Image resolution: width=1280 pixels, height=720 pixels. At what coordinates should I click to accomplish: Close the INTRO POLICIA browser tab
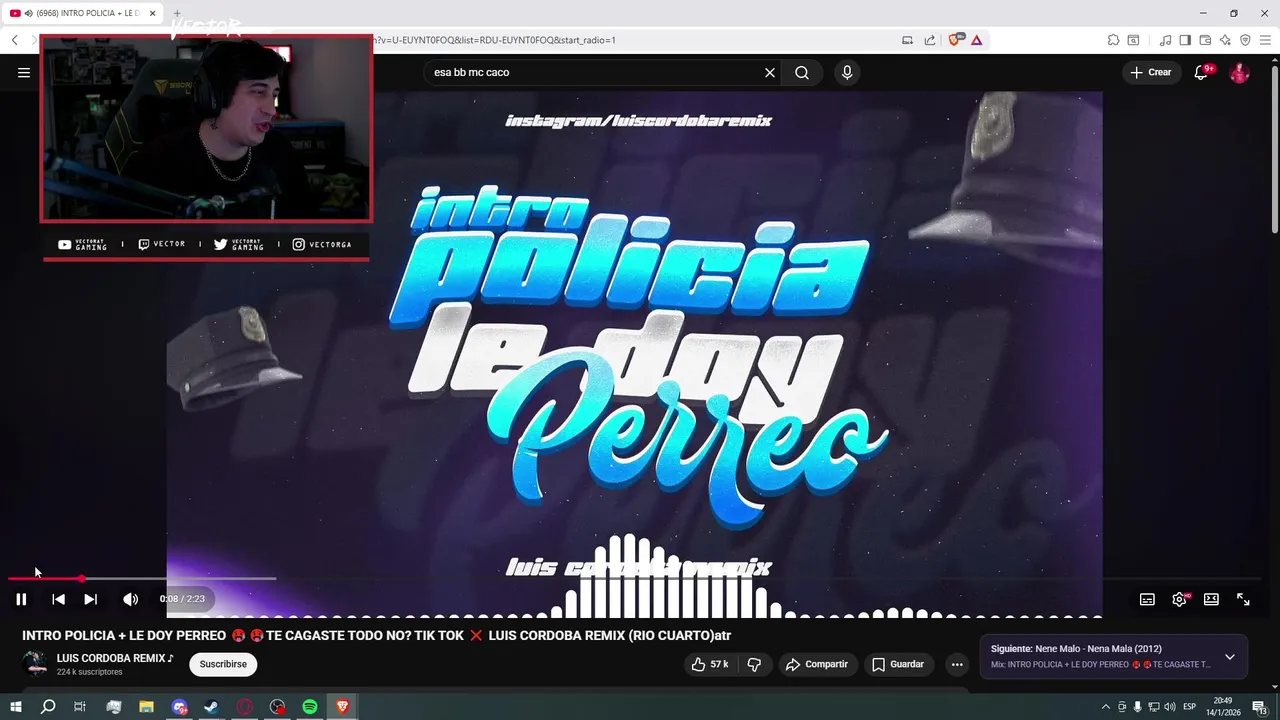(153, 13)
